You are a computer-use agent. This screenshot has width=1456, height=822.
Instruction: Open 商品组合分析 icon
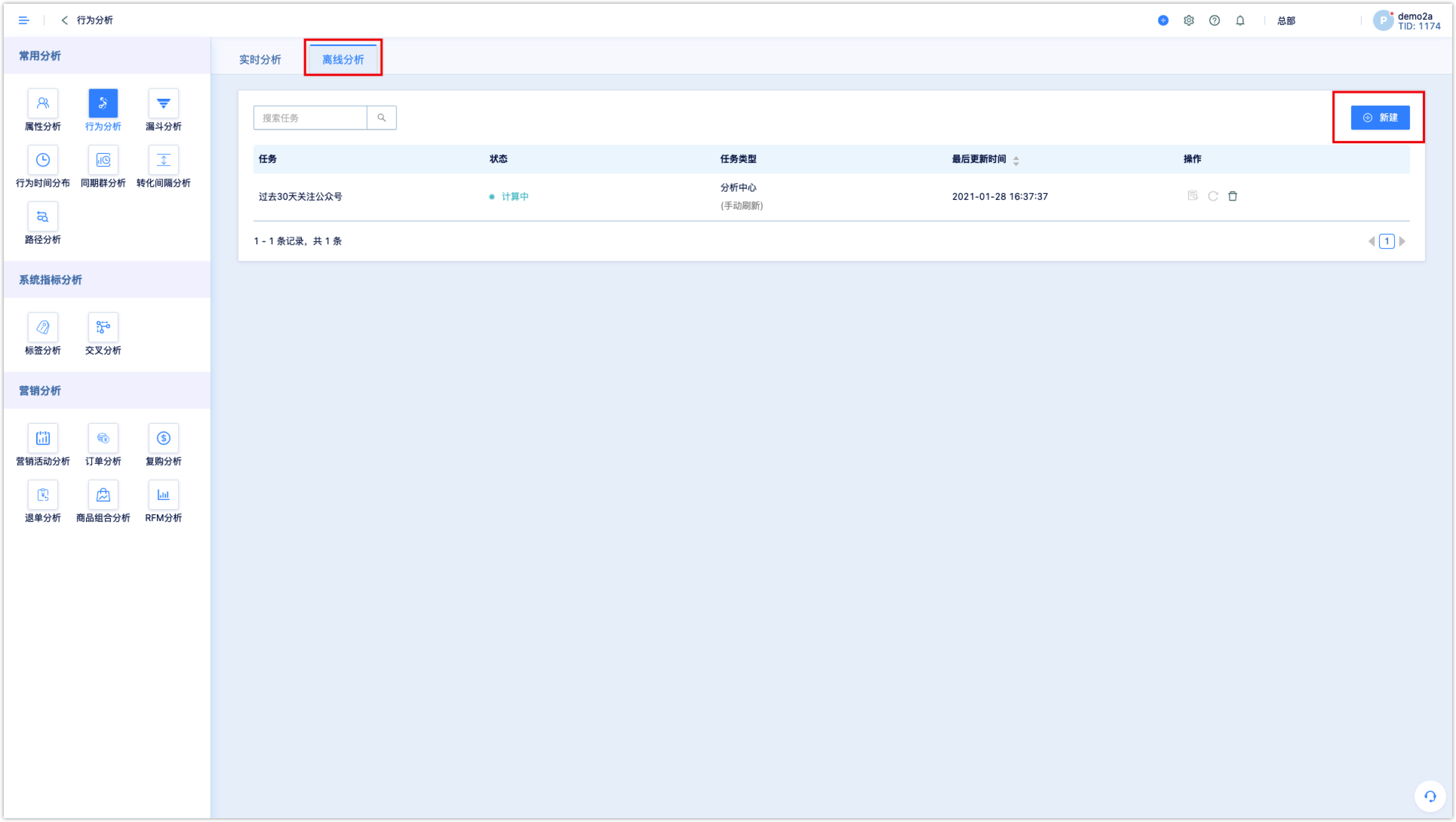(x=103, y=495)
